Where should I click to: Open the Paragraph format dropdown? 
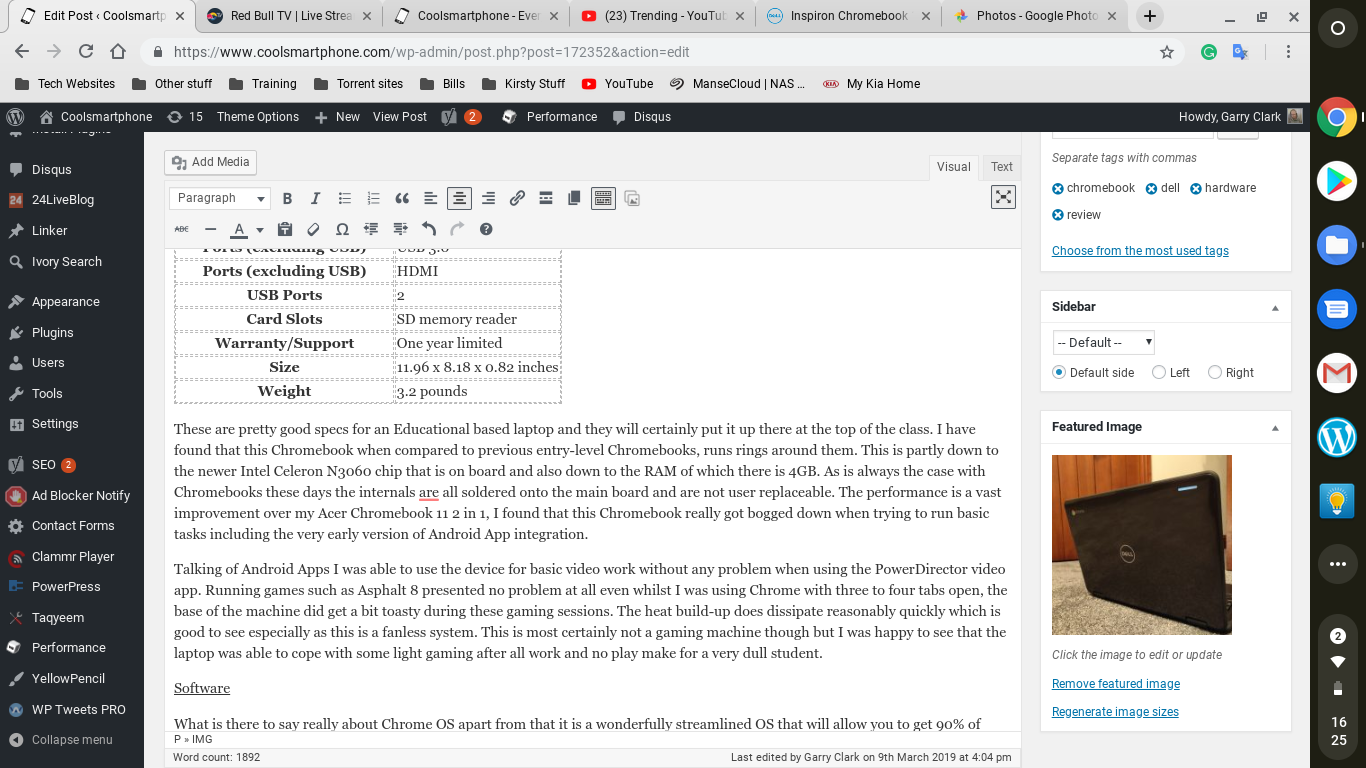click(x=220, y=198)
